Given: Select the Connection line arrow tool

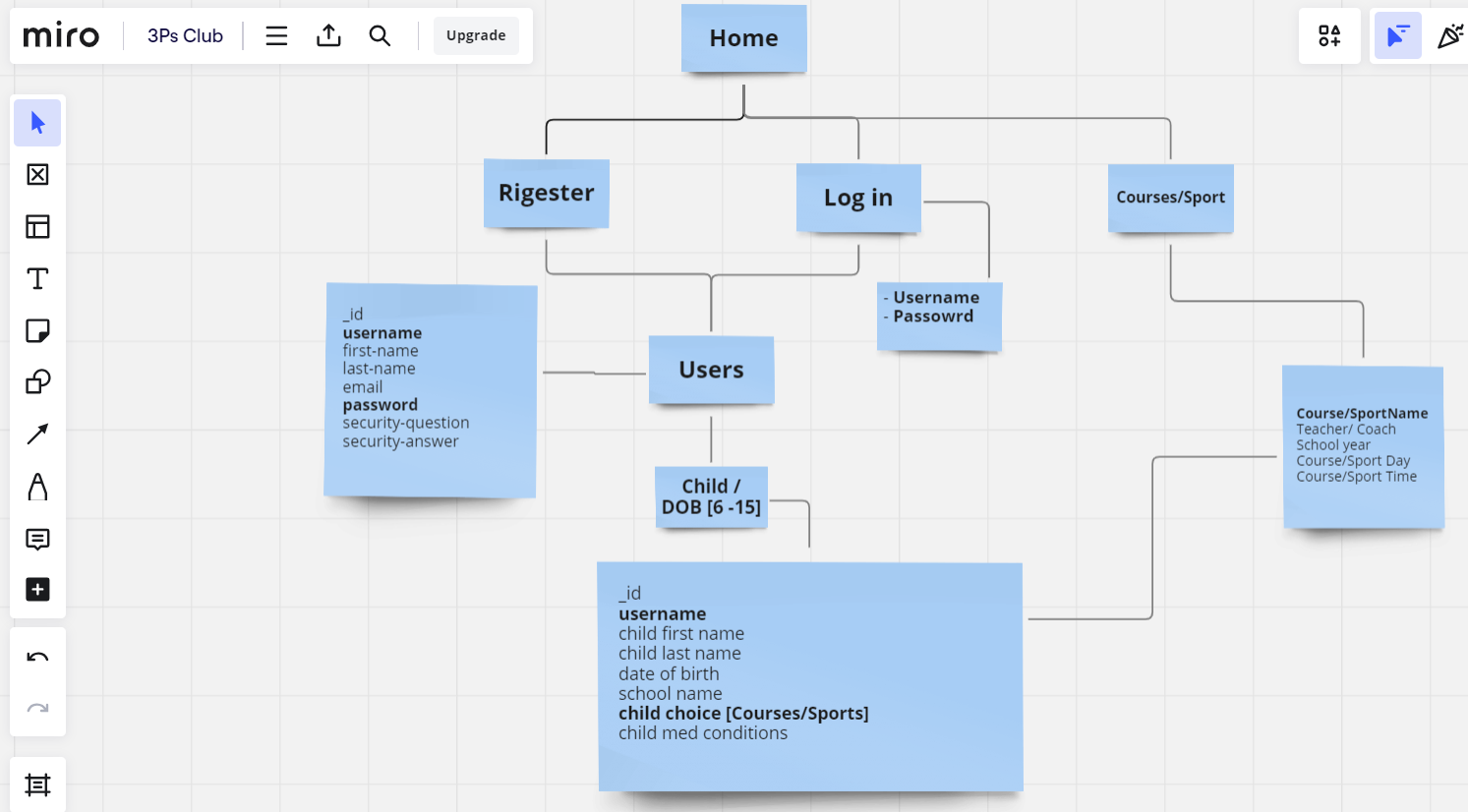Looking at the screenshot, I should pyautogui.click(x=37, y=435).
